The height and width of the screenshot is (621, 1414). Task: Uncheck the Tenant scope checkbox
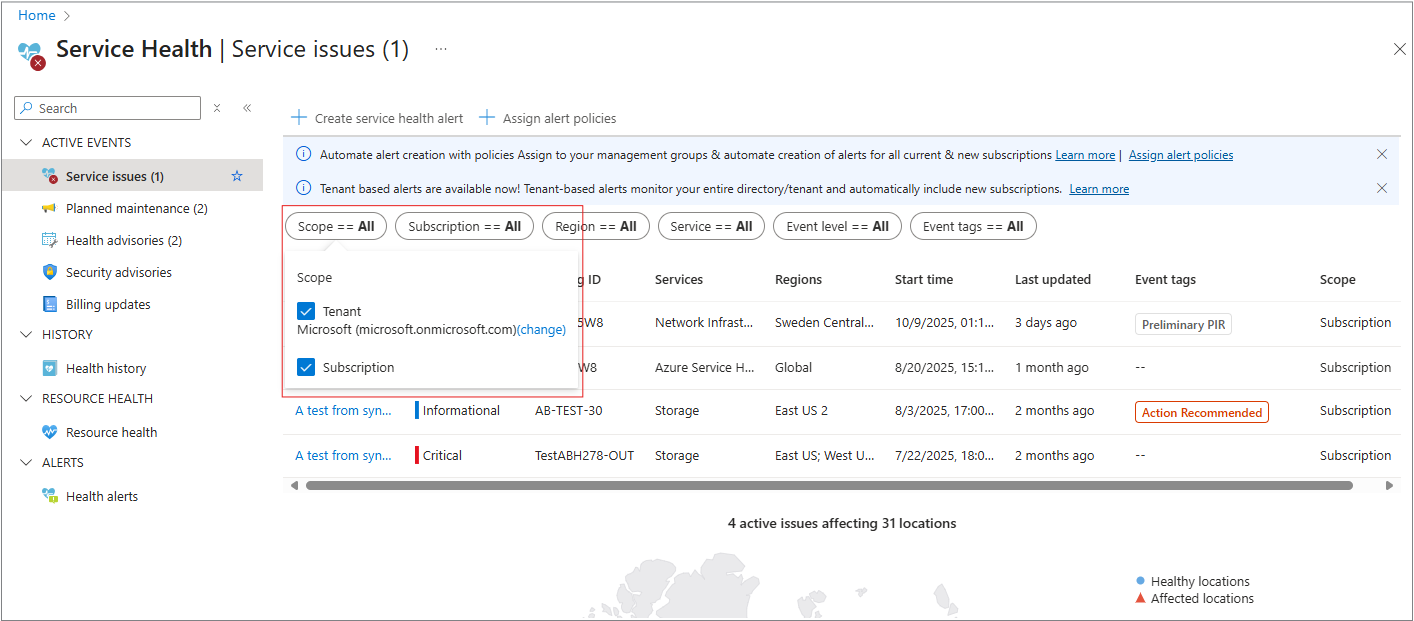pos(307,311)
